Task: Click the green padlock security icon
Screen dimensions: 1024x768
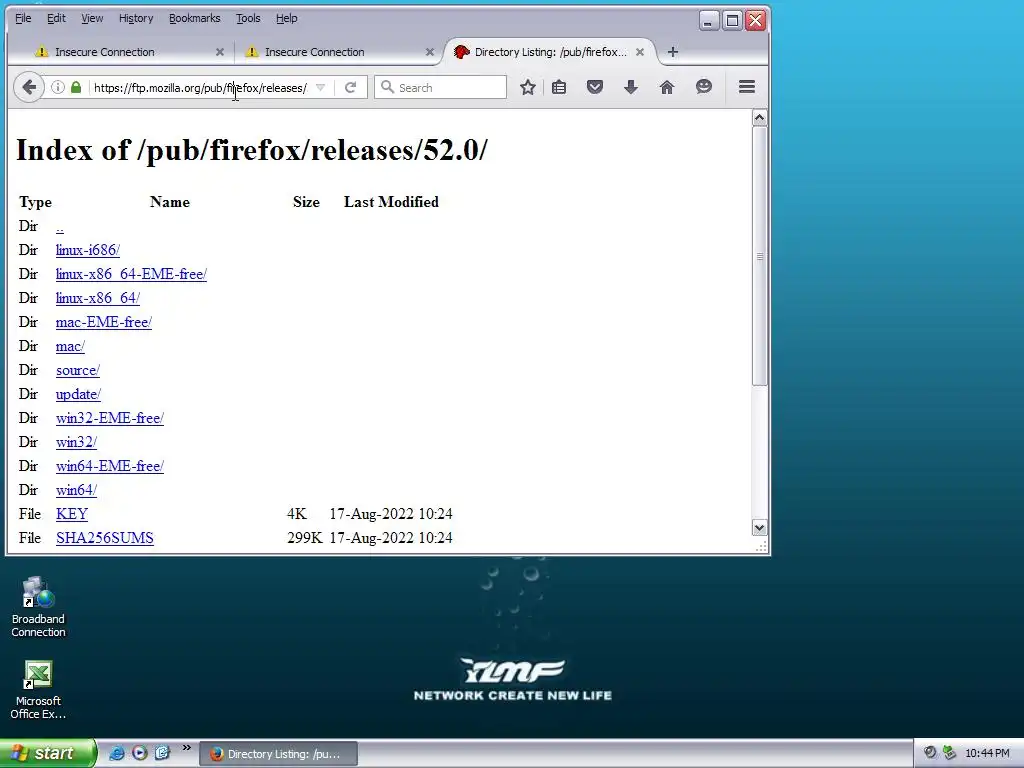Action: tap(76, 87)
